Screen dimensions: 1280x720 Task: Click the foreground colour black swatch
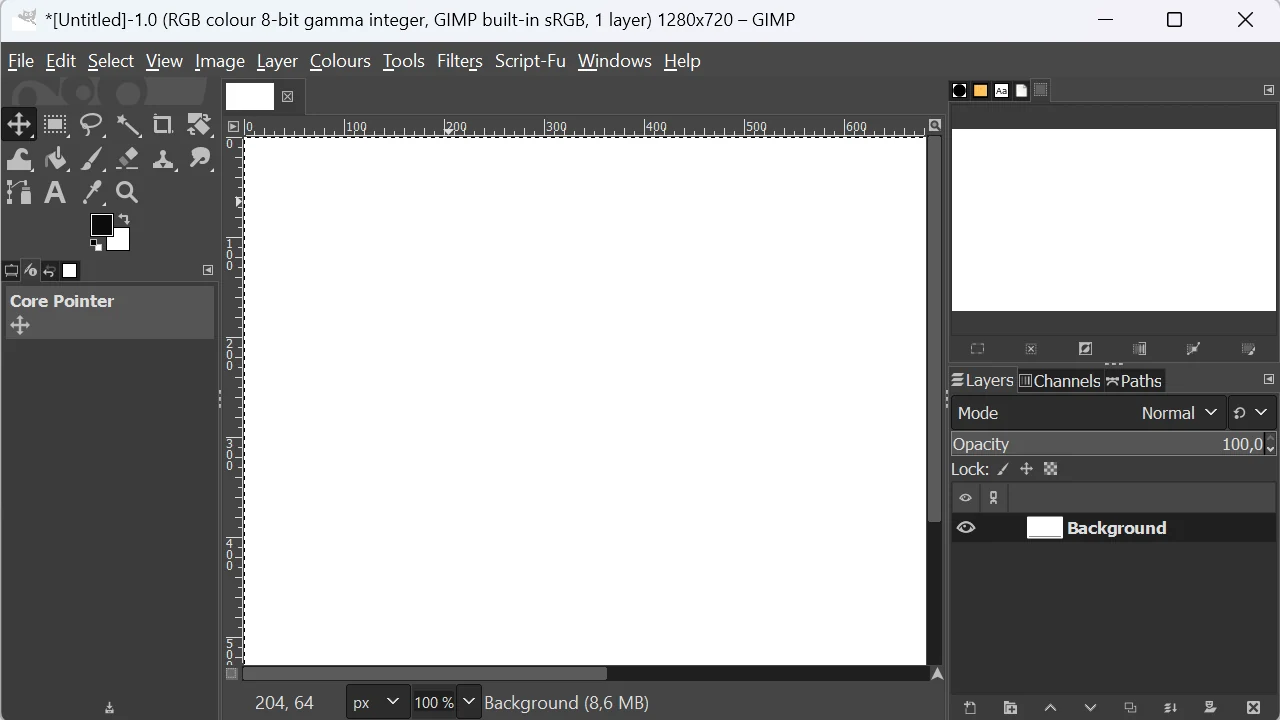click(x=101, y=225)
